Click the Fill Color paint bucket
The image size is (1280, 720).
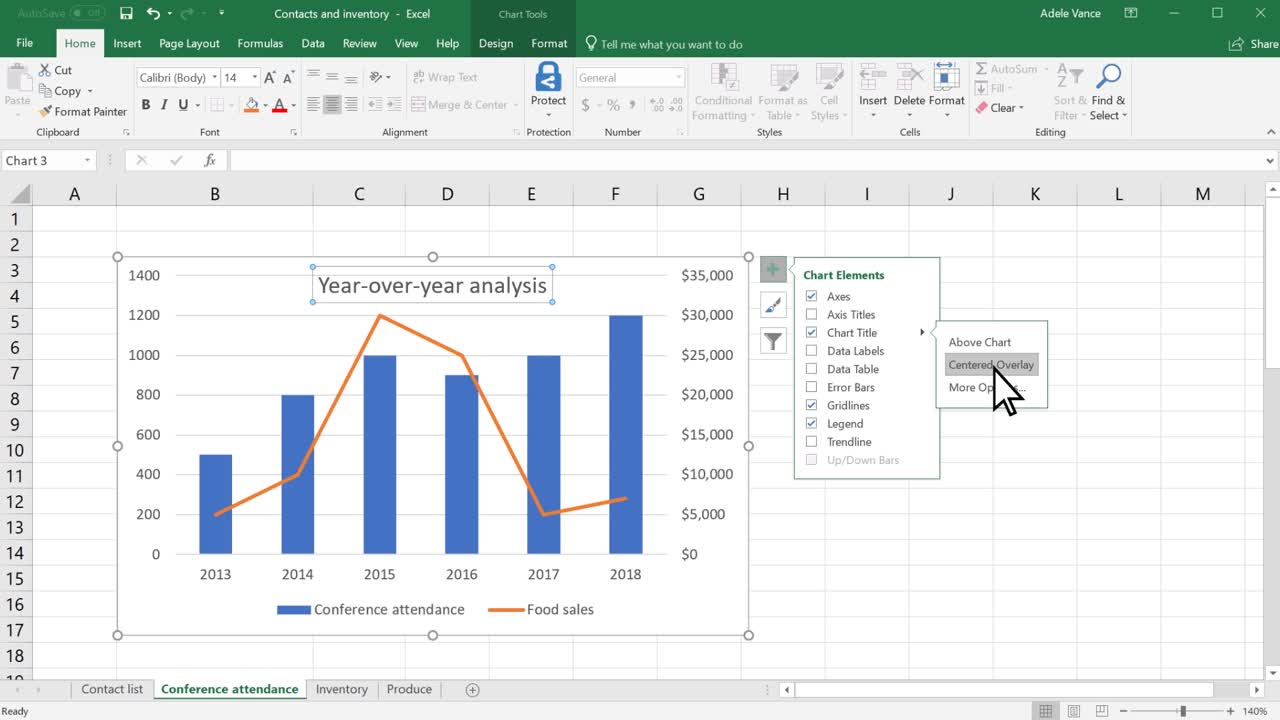(252, 105)
